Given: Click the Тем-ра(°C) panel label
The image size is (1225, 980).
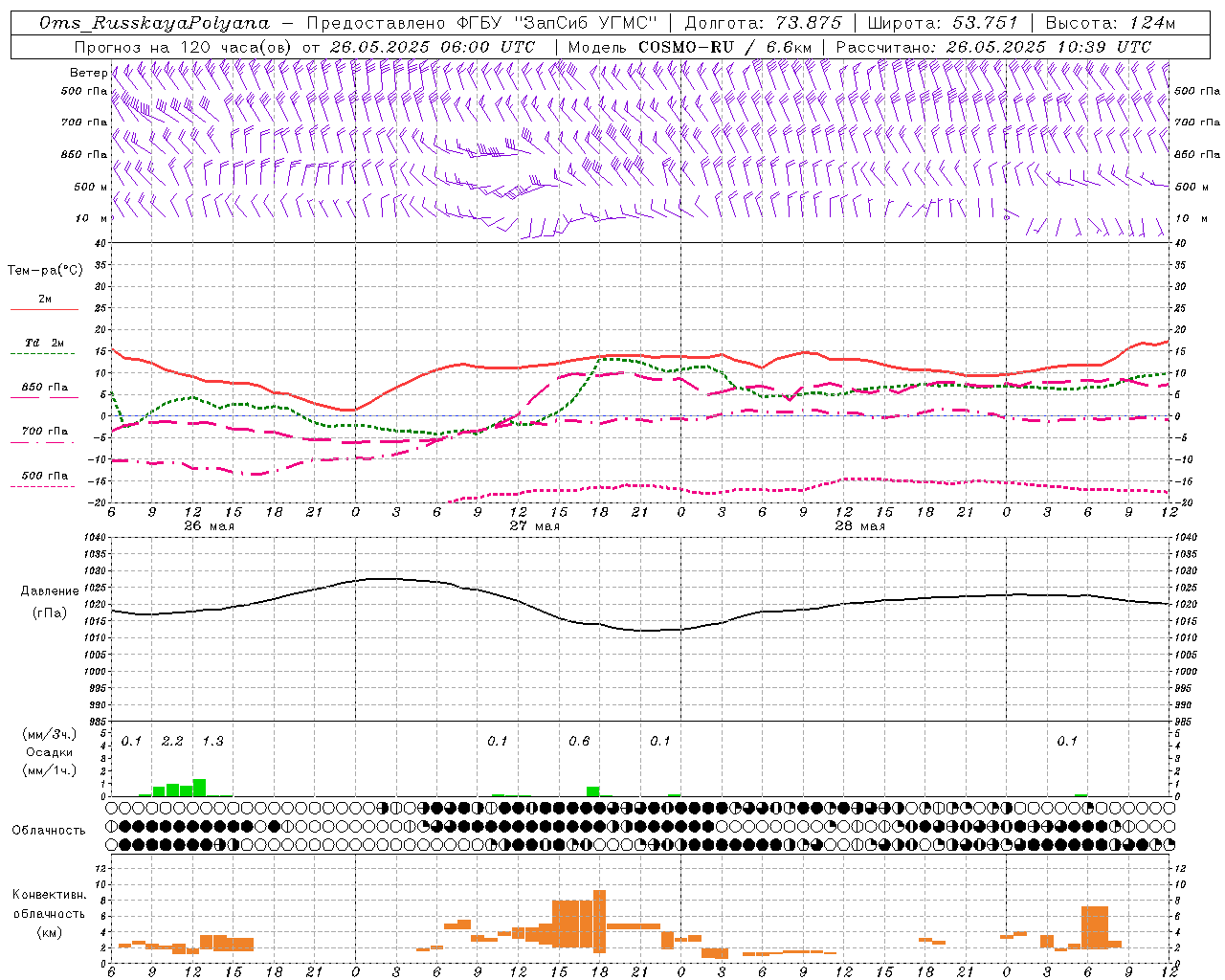Looking at the screenshot, I should click(x=45, y=271).
